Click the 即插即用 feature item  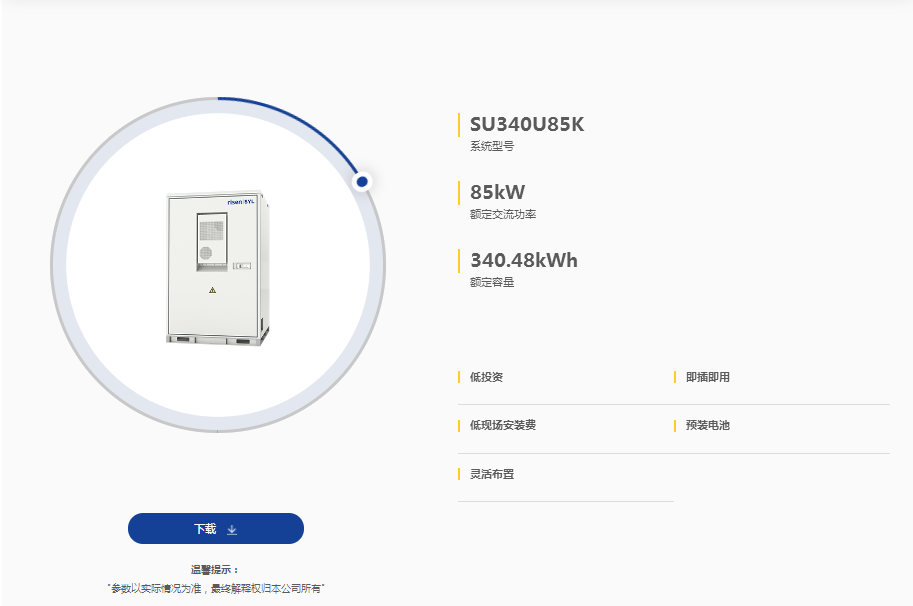707,377
